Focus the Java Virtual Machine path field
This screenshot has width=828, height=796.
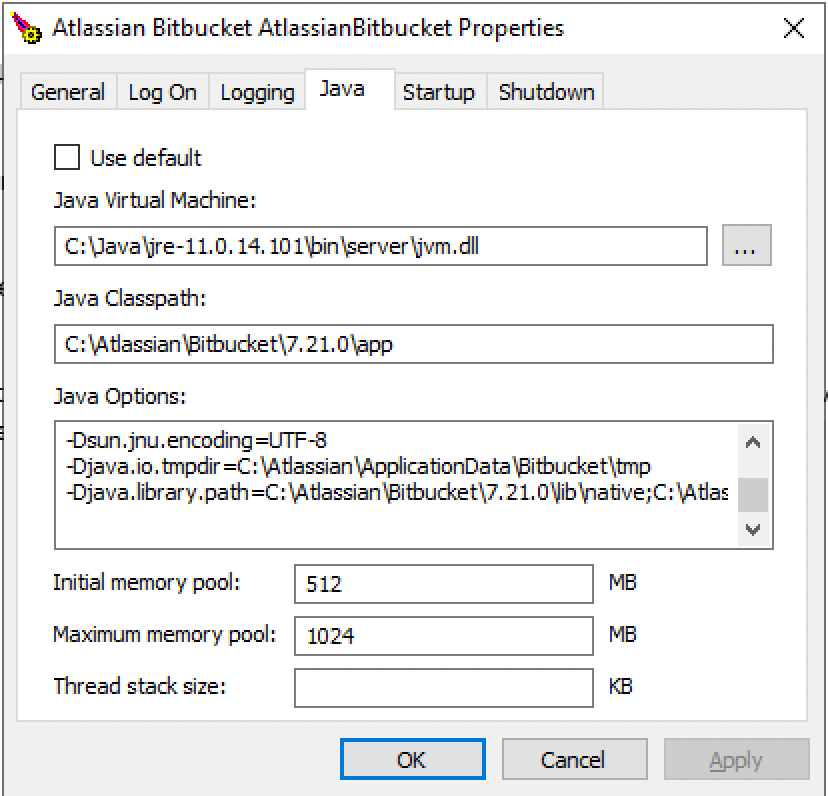pos(381,246)
